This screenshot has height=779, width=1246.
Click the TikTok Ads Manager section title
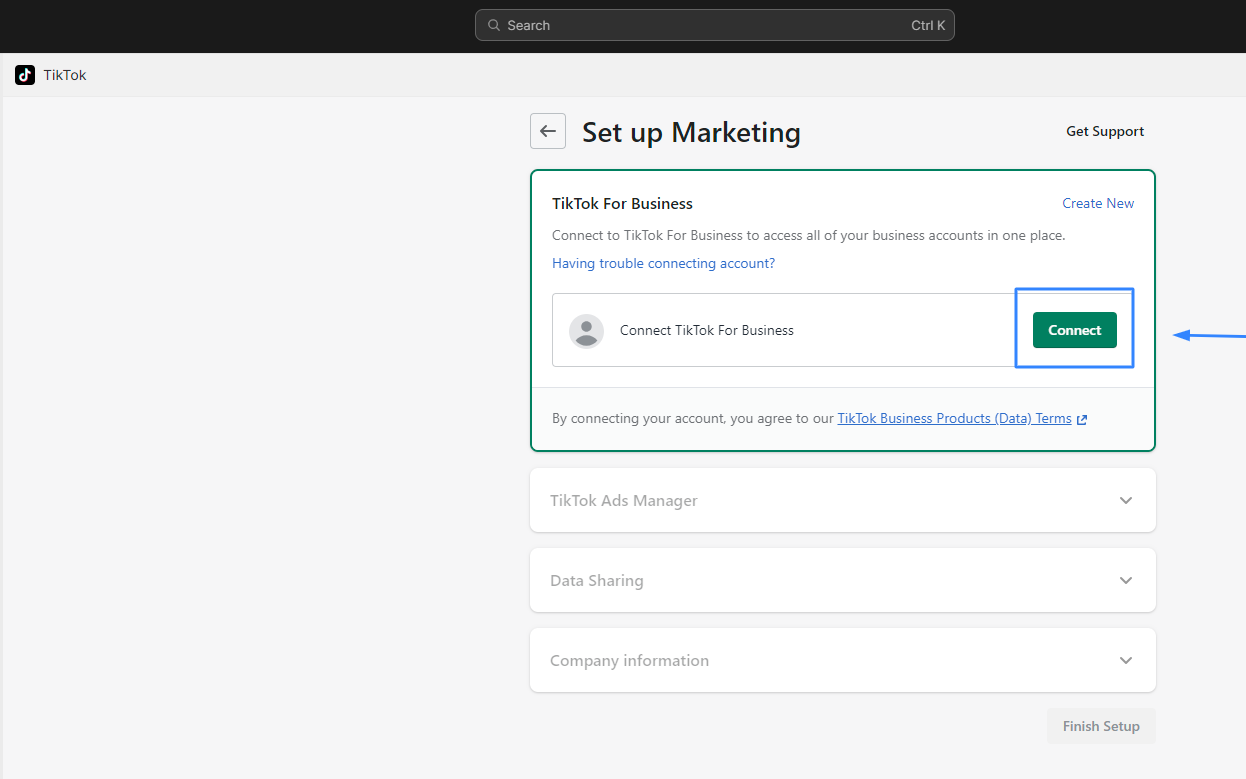[624, 500]
